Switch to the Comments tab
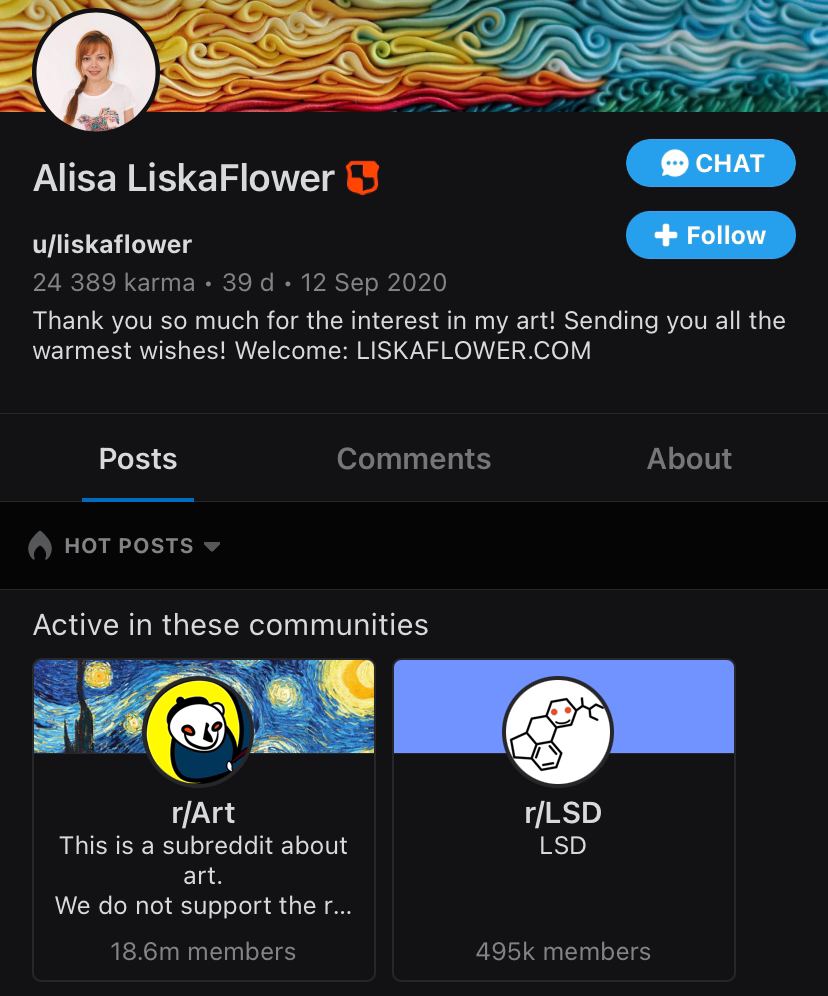Screen dimensions: 828x996 (413, 459)
